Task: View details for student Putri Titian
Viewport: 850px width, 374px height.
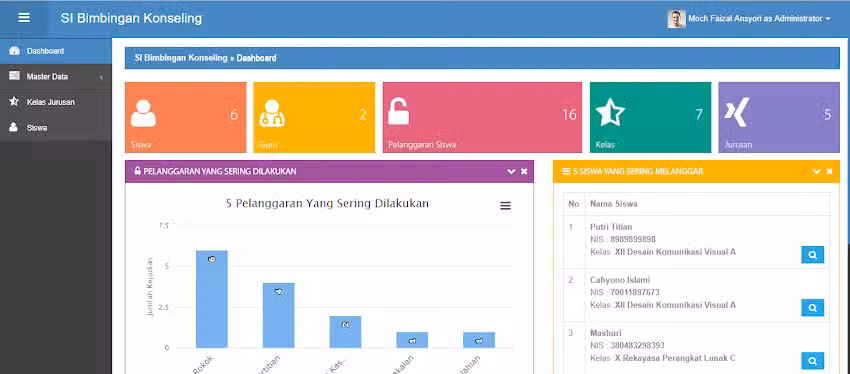Action: 813,254
